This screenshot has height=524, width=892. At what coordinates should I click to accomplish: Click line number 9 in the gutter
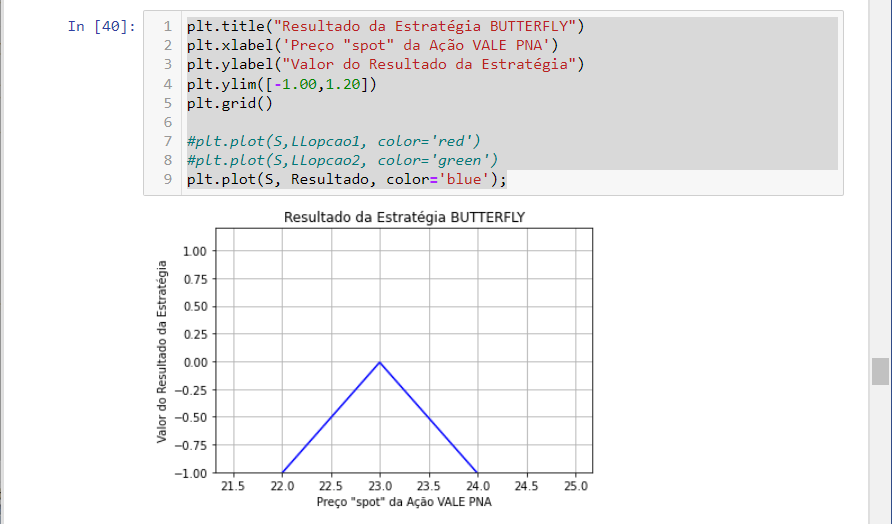167,180
